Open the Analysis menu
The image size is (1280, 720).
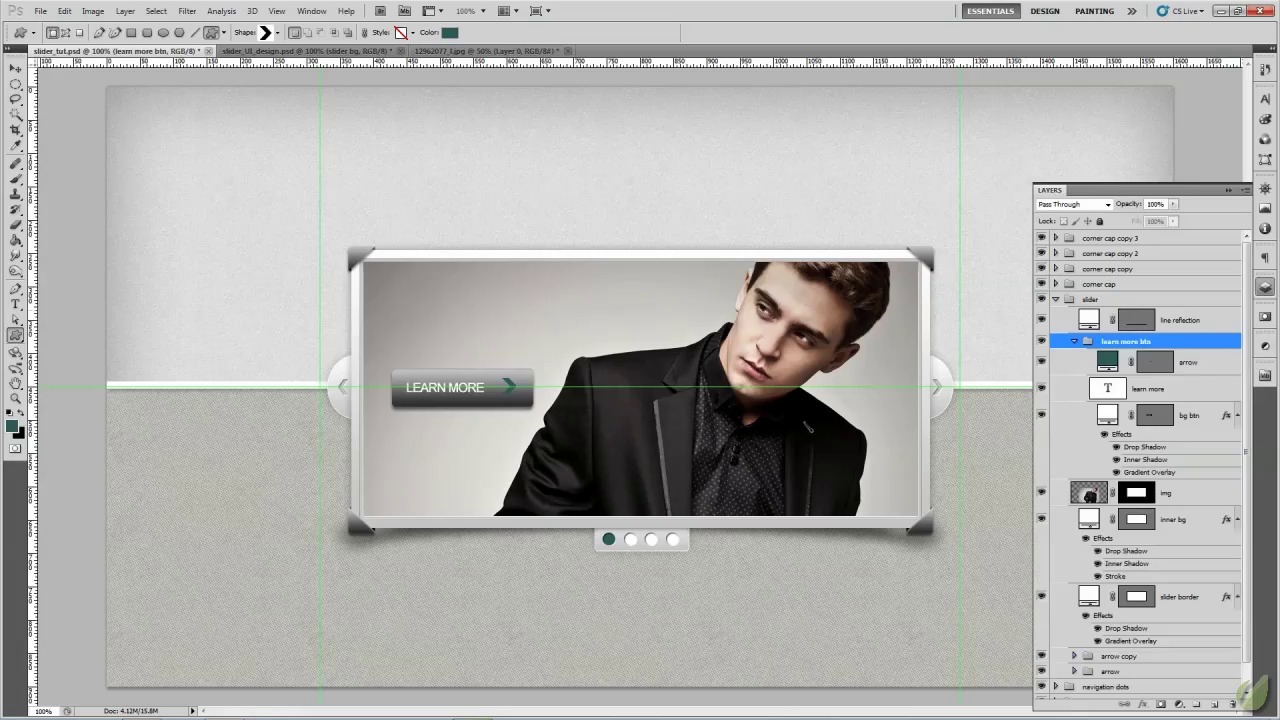point(222,11)
